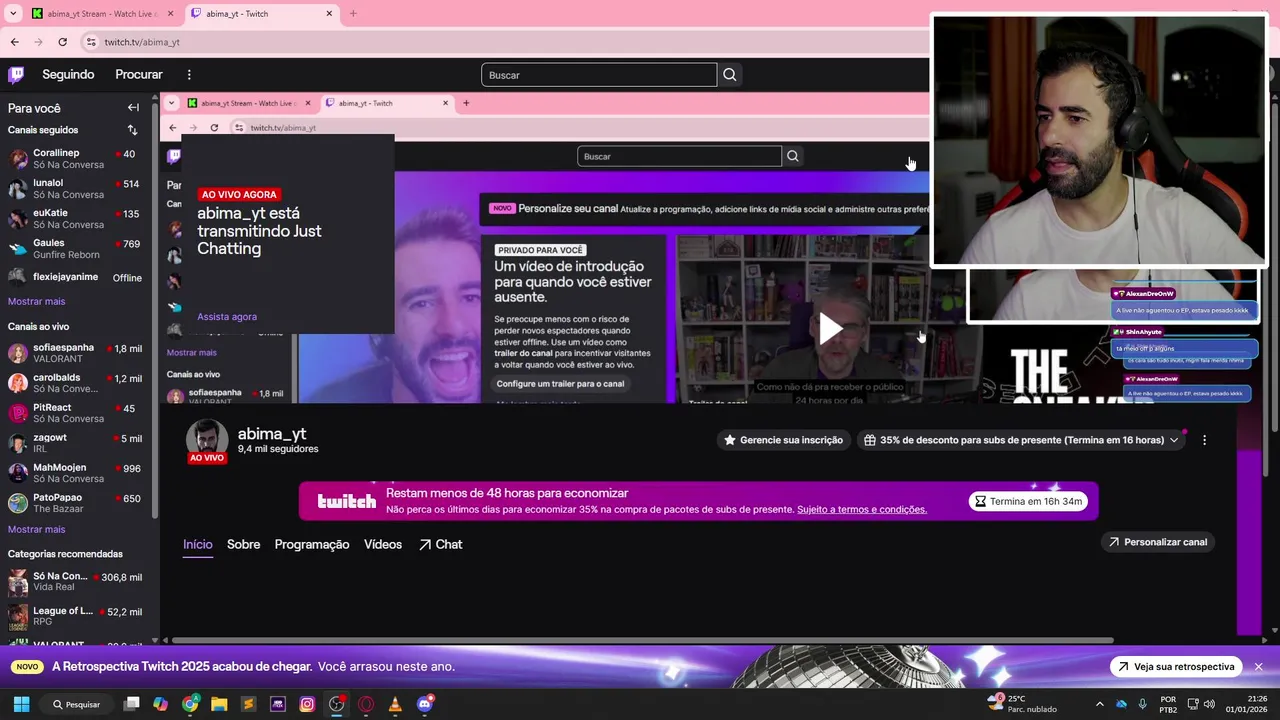Open a new browser tab
This screenshot has height=720, width=1280.
coord(352,14)
